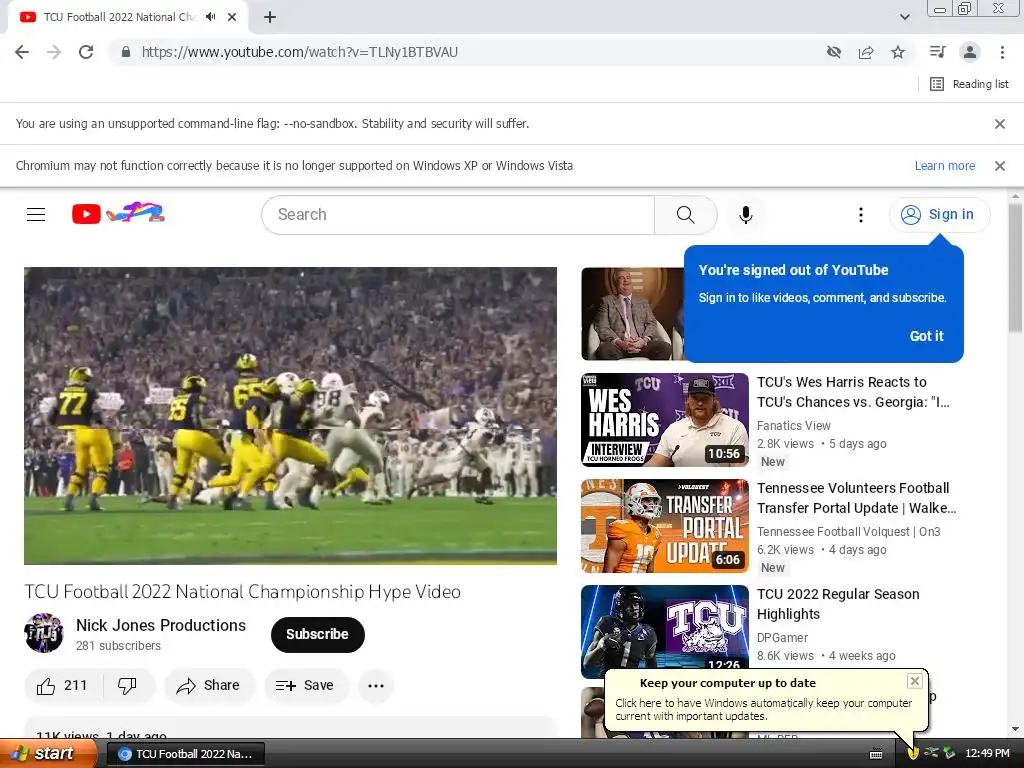Click the share page icon in address bar
1024x768 pixels.
pyautogui.click(x=866, y=52)
